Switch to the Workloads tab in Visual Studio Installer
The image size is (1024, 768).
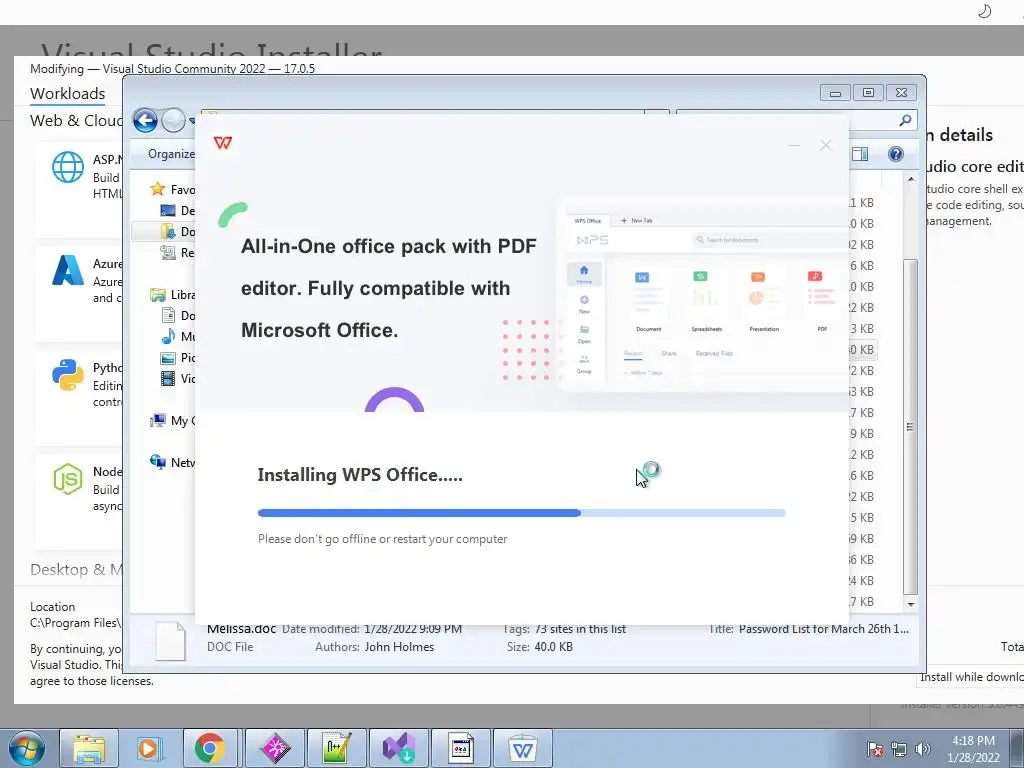tap(67, 93)
